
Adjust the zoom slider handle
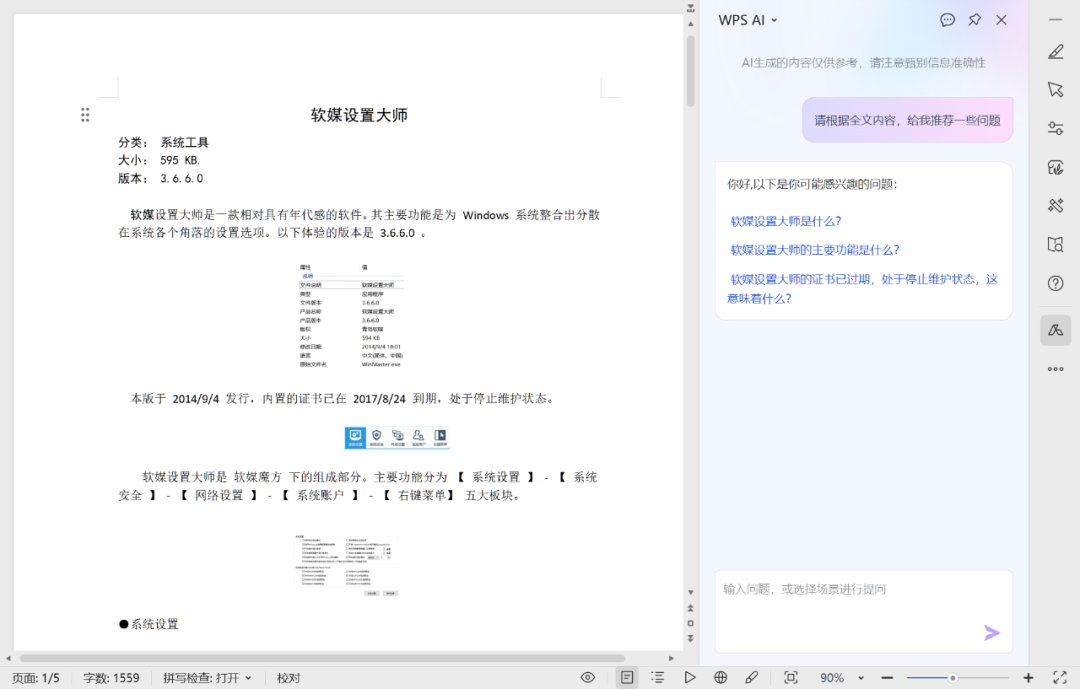coord(953,678)
